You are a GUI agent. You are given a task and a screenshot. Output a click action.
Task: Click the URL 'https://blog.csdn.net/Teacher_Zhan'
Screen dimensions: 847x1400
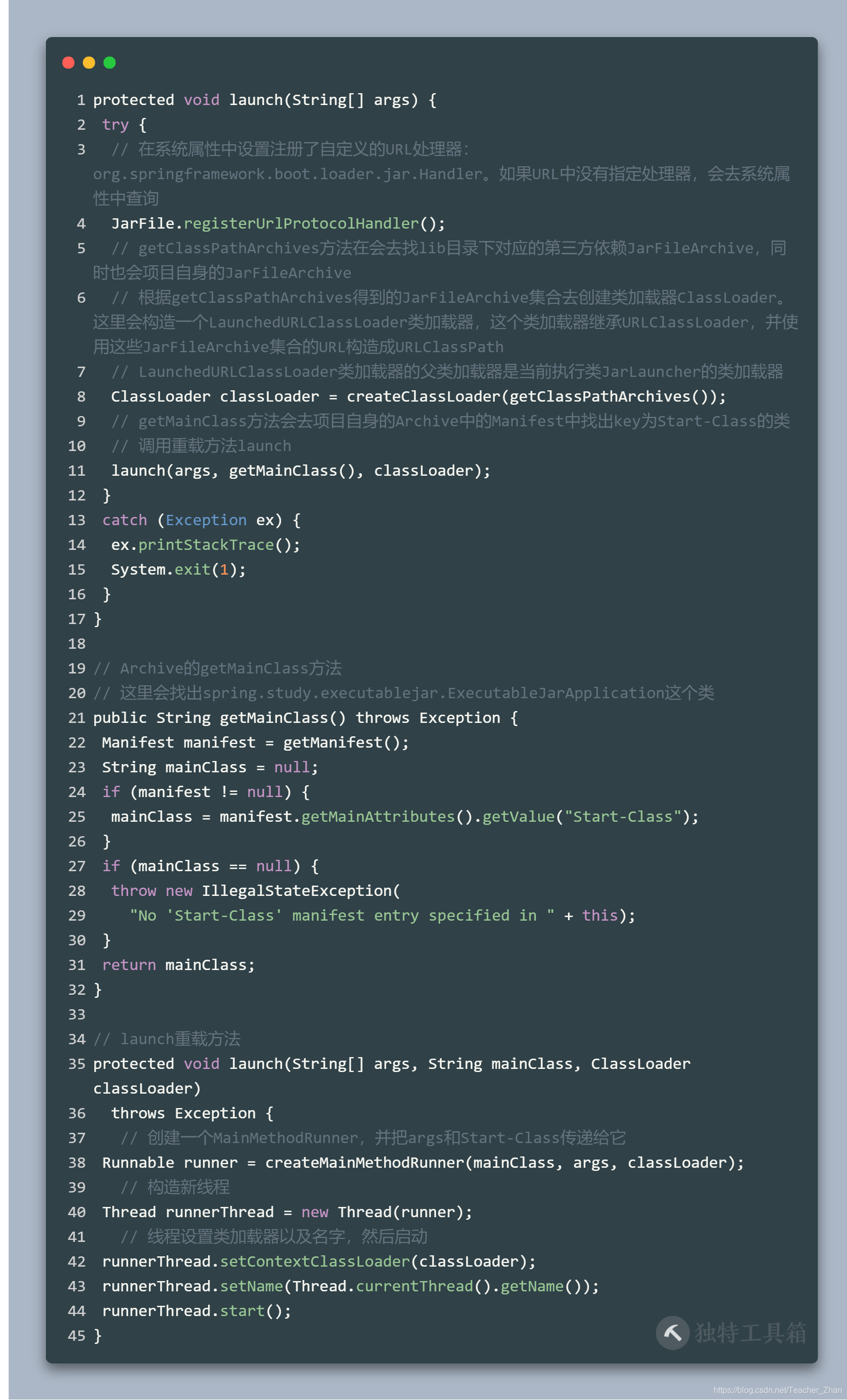(x=777, y=1390)
